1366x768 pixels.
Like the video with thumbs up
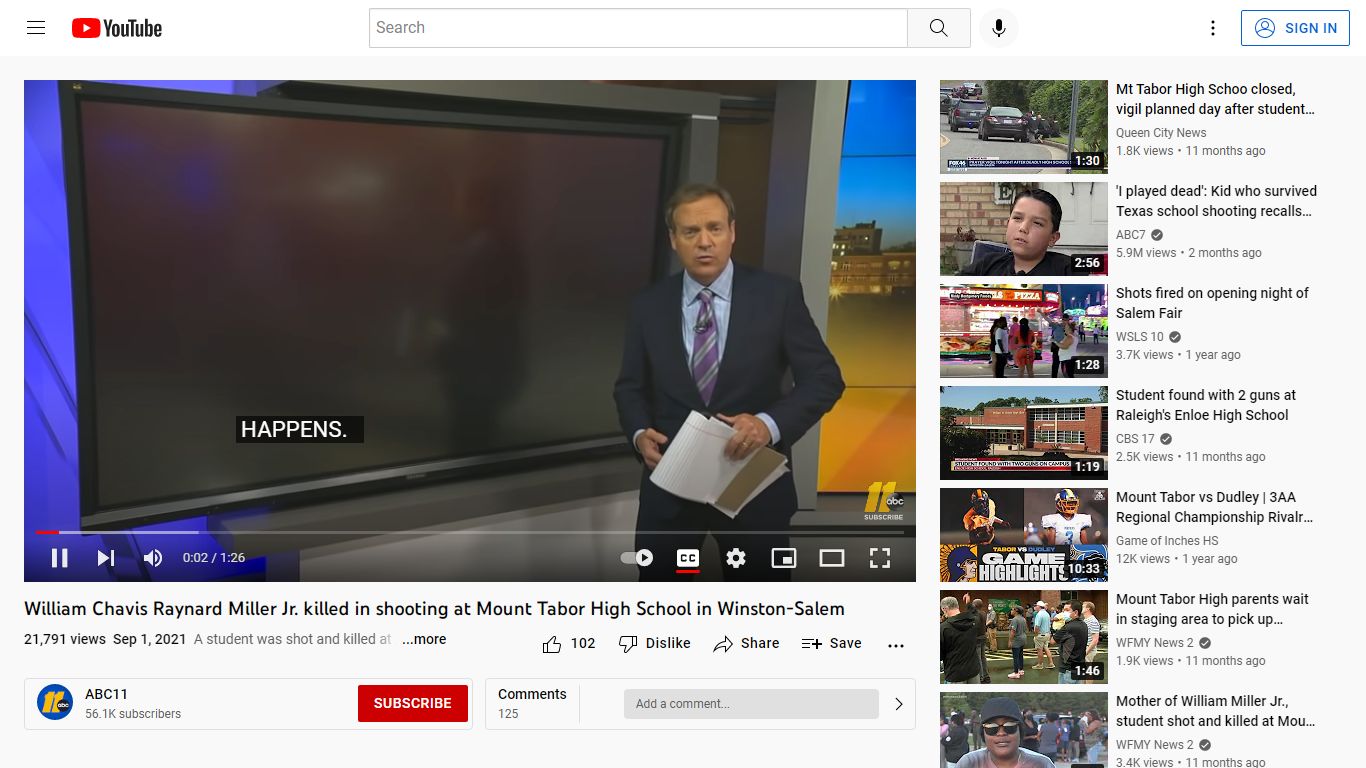(x=569, y=644)
